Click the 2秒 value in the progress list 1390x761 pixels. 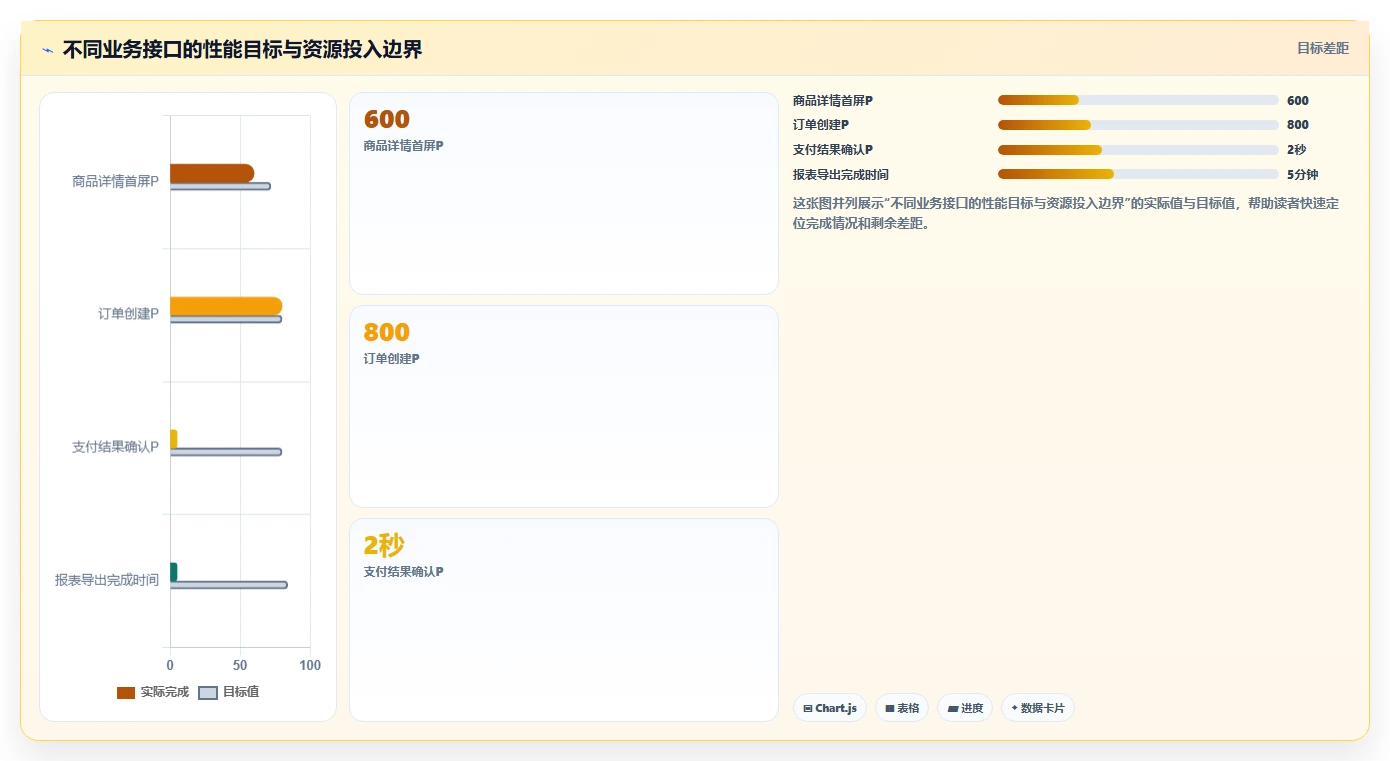coord(1296,150)
